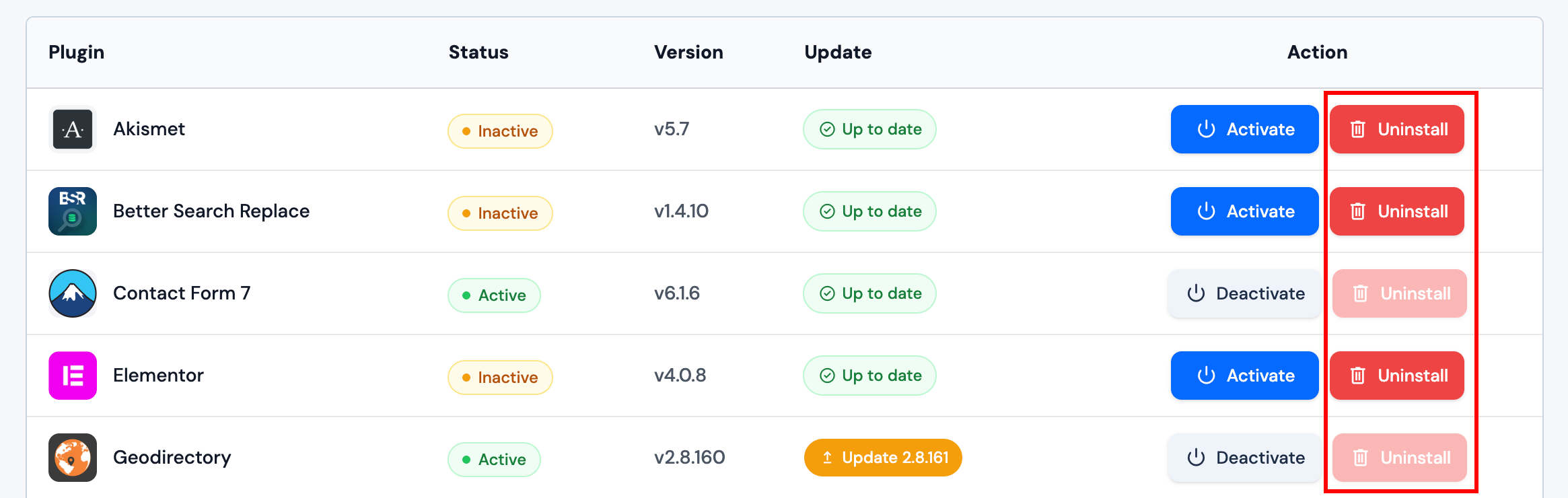The image size is (1568, 498).
Task: Click version v5.7 in Akismet row
Action: click(x=672, y=129)
